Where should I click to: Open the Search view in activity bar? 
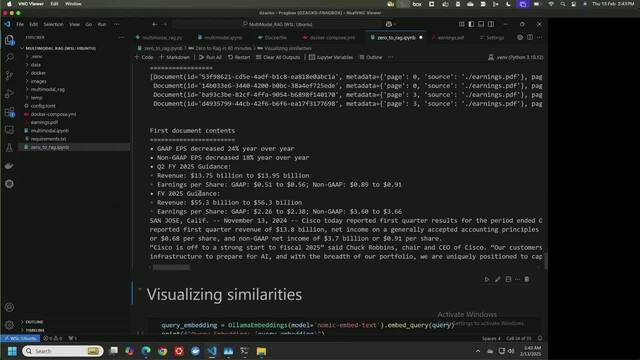[x=9, y=58]
